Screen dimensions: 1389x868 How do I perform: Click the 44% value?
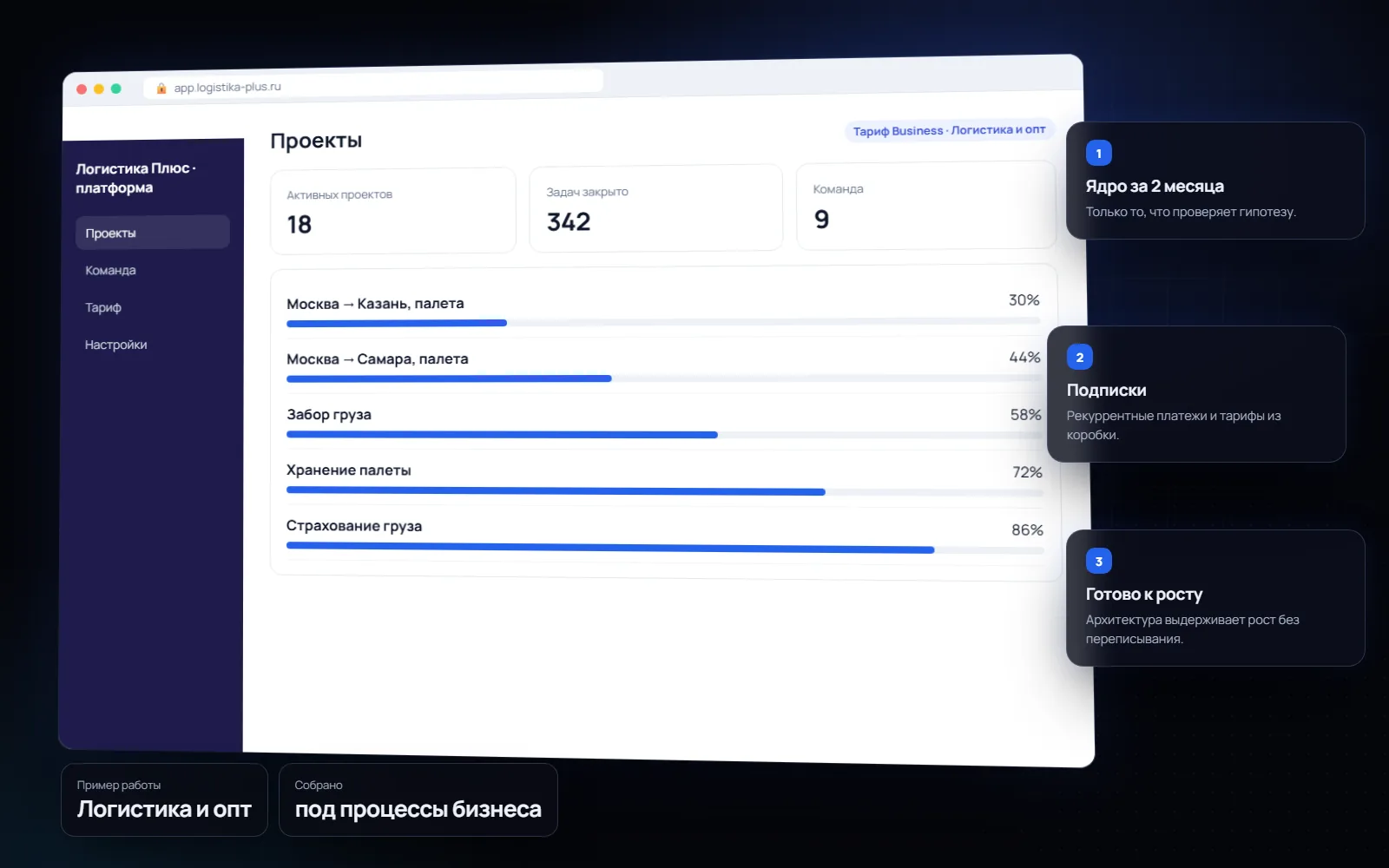tap(1024, 358)
